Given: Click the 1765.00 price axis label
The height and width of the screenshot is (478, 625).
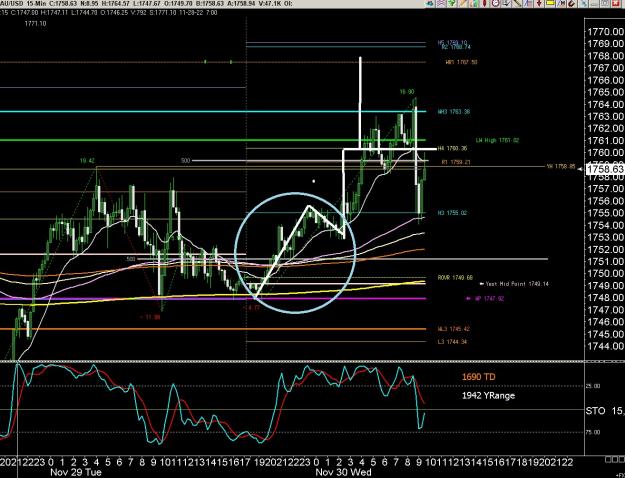Looking at the screenshot, I should tap(605, 92).
